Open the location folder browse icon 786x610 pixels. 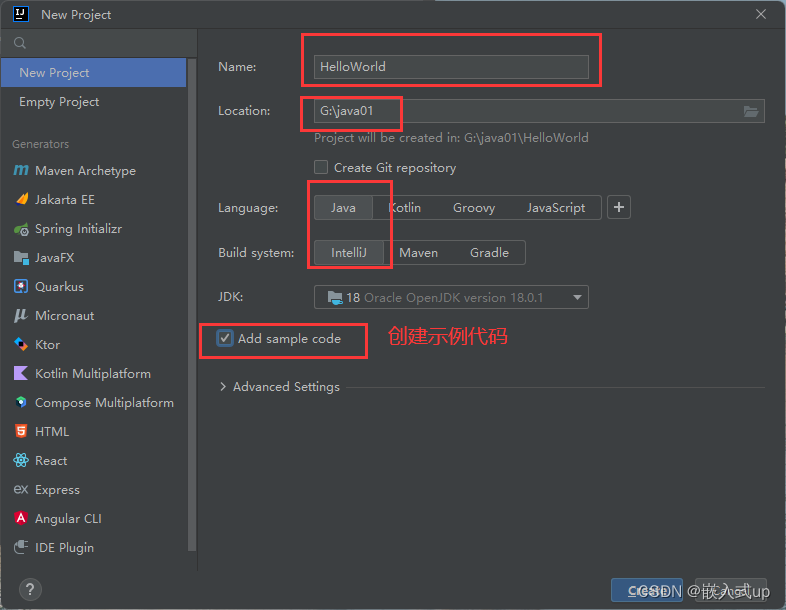click(x=750, y=111)
